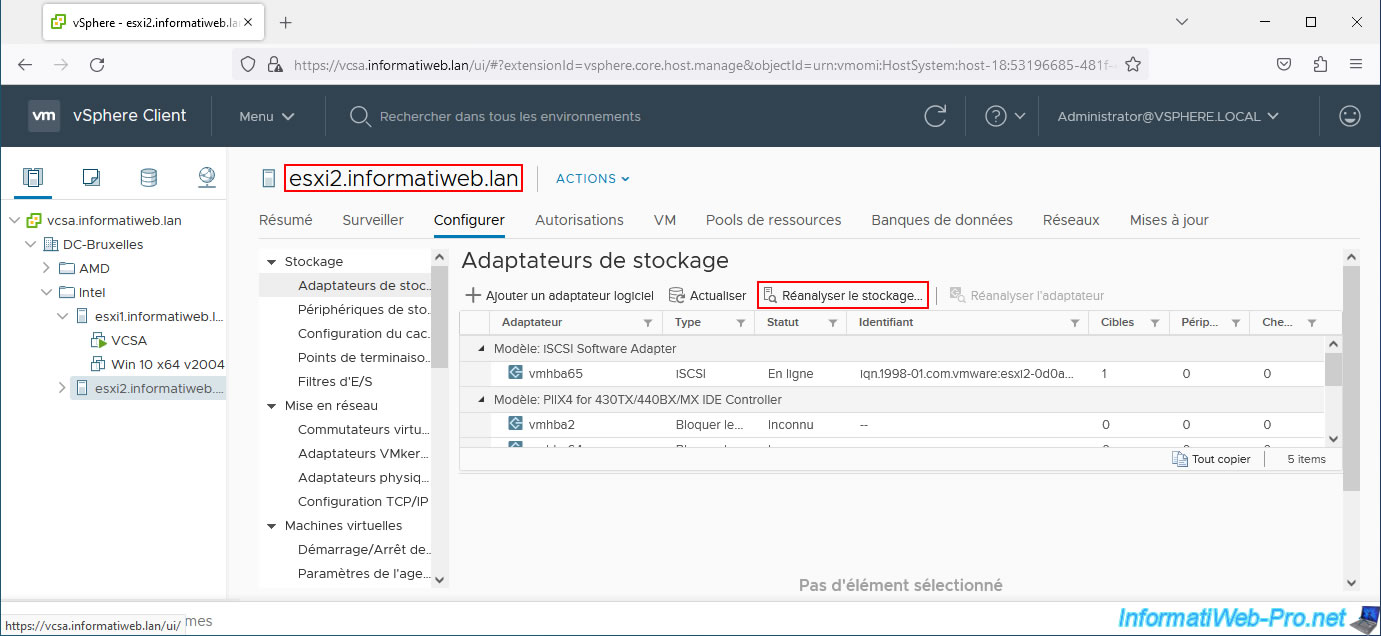Click the vSphere refresh icon in header
Viewport: 1381px width, 636px height.
click(x=935, y=116)
